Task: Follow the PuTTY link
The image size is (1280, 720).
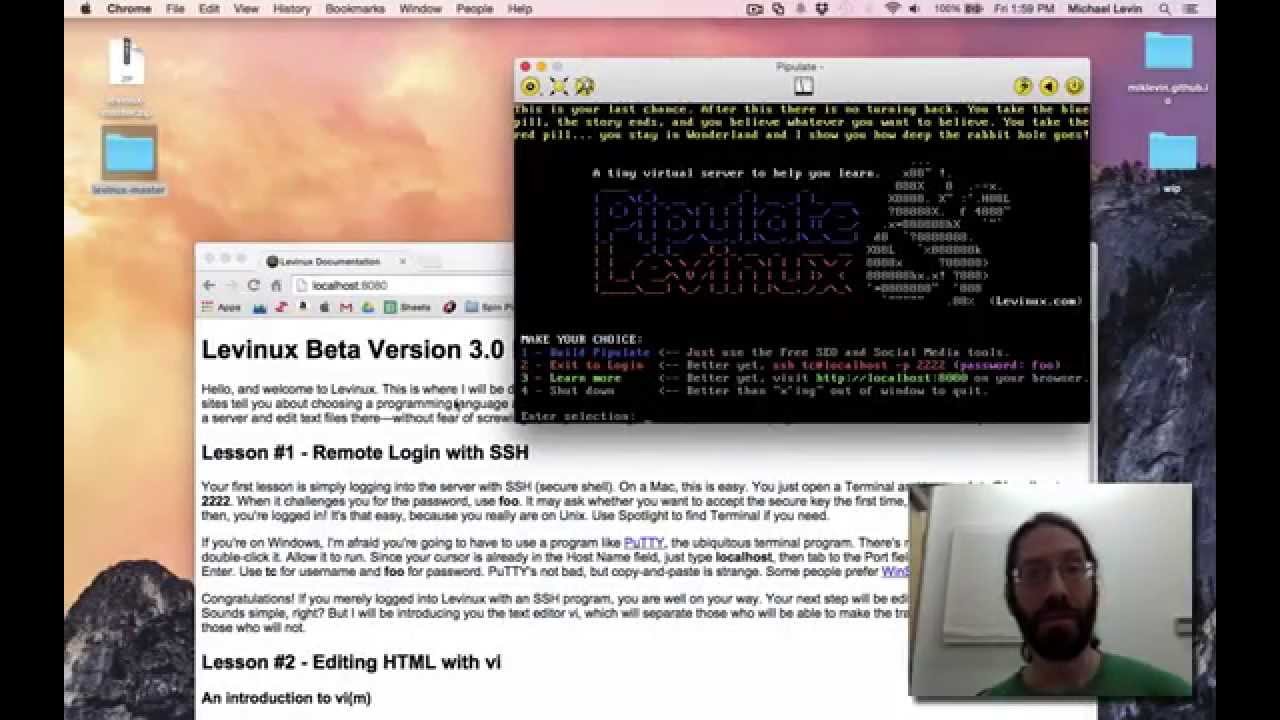Action: tap(644, 543)
